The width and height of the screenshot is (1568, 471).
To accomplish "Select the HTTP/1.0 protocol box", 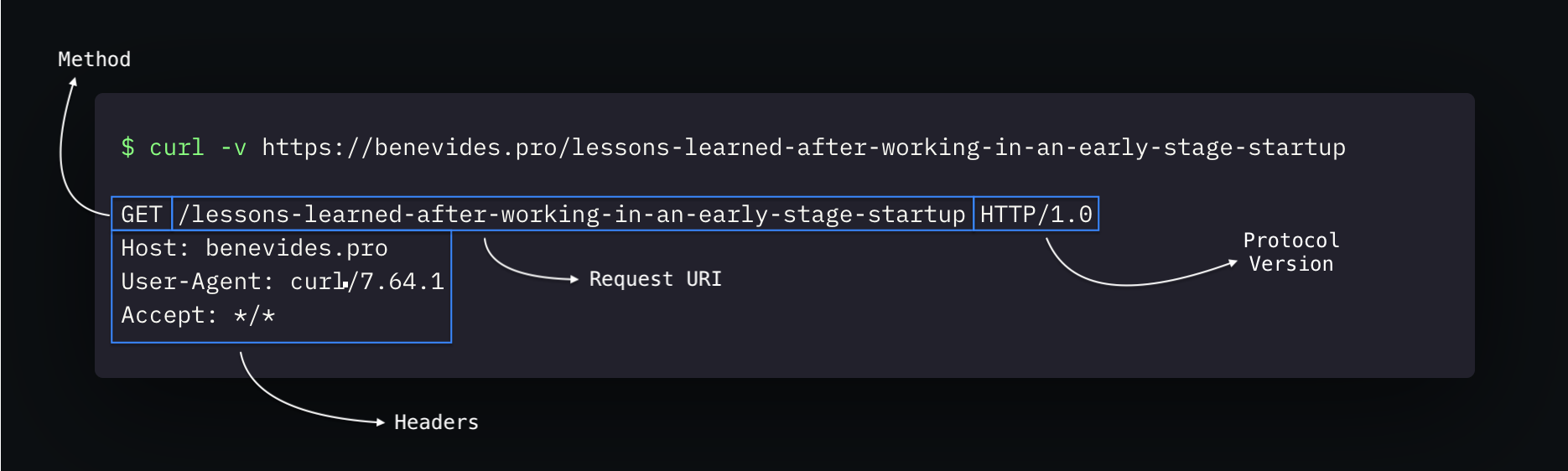I will 1036,215.
